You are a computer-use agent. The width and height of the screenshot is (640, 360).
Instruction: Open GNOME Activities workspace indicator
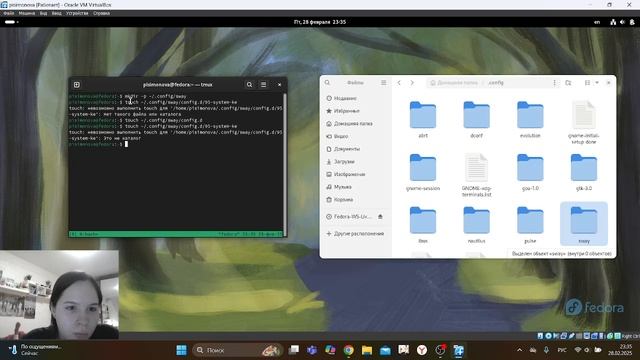11,22
